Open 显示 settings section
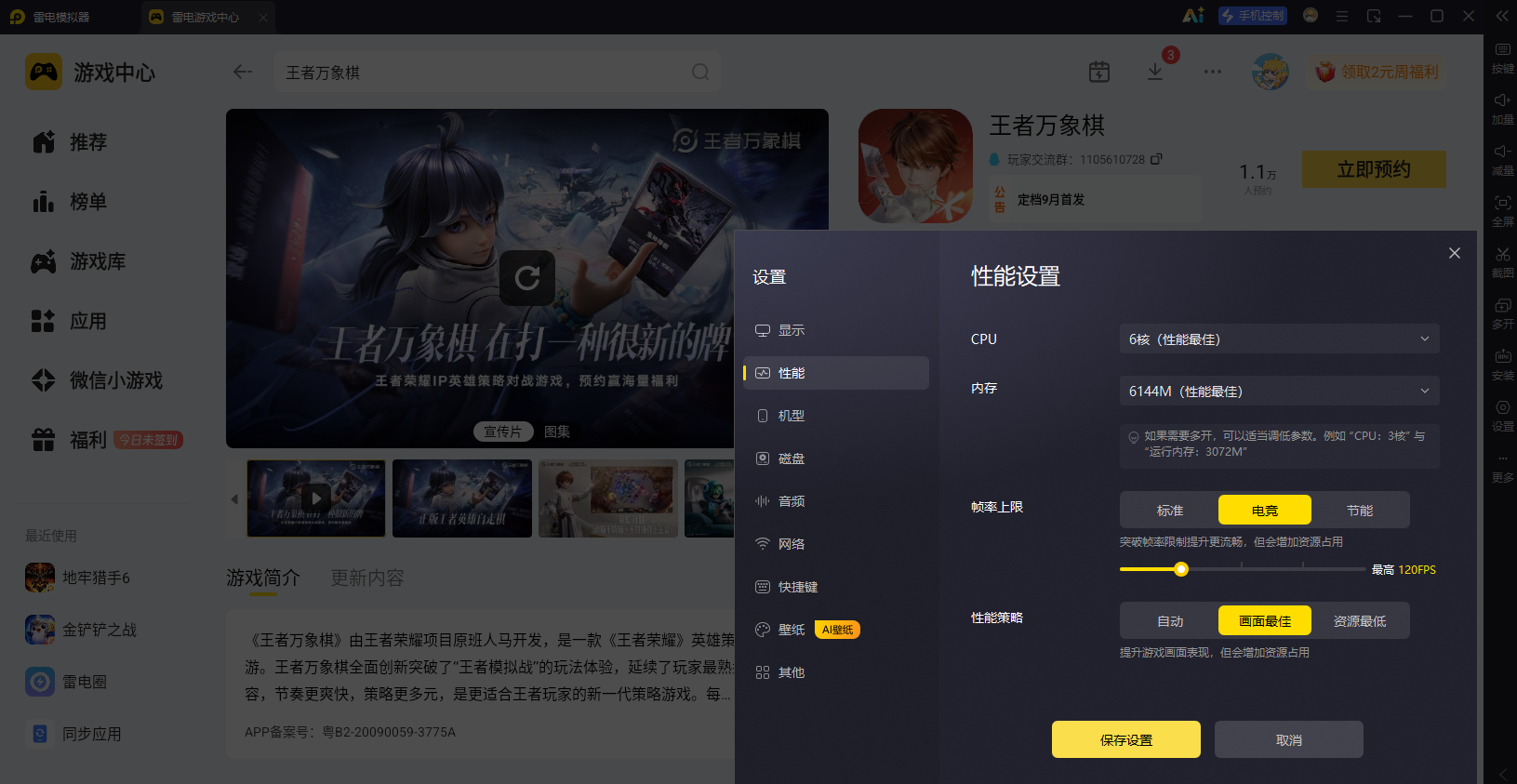Screen dimensions: 1517x784 pyautogui.click(x=836, y=330)
